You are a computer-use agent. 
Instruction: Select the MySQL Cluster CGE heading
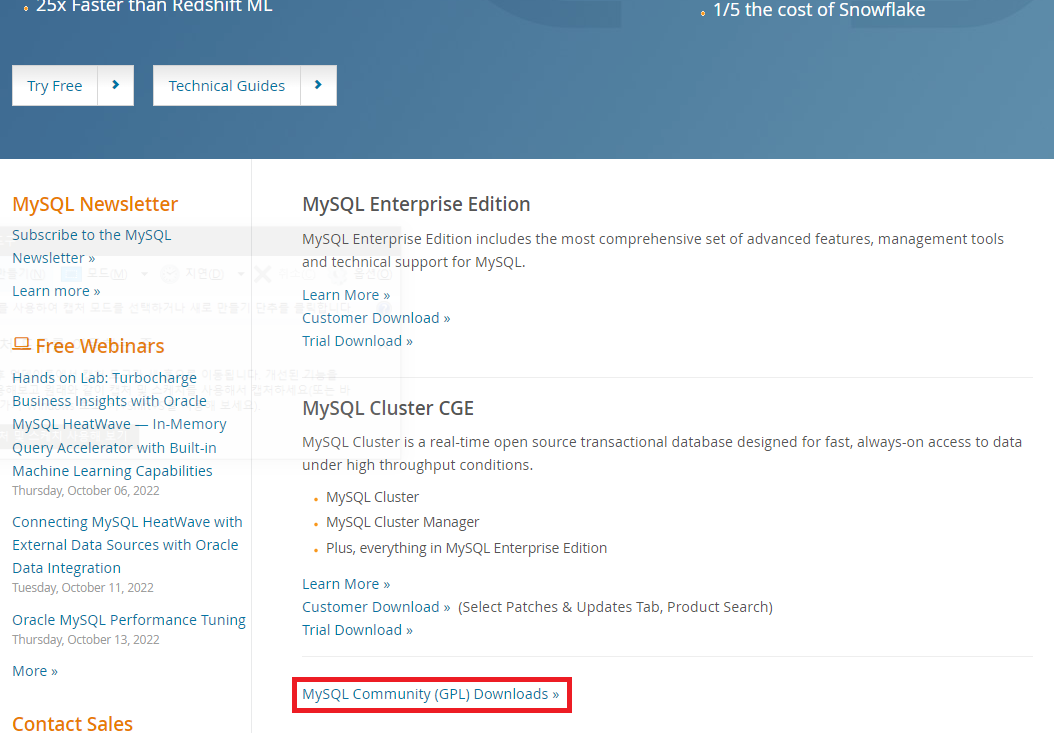pyautogui.click(x=388, y=408)
